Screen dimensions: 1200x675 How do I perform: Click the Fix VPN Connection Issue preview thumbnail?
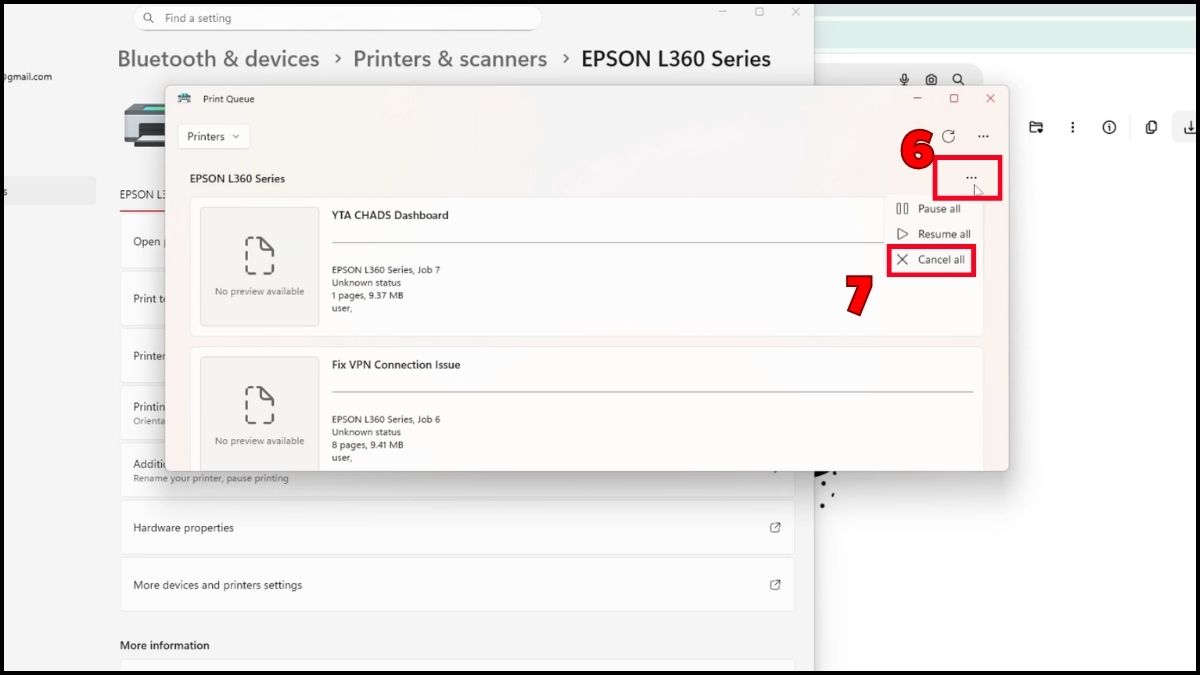coord(259,416)
